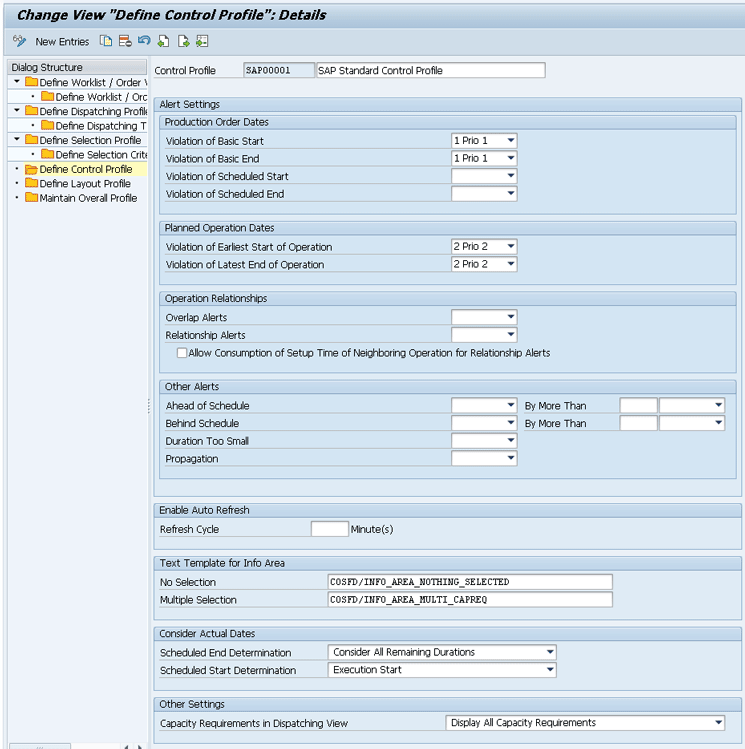Open Violation of Basic Start priority dropdown
The width and height of the screenshot is (745, 749).
coord(510,141)
